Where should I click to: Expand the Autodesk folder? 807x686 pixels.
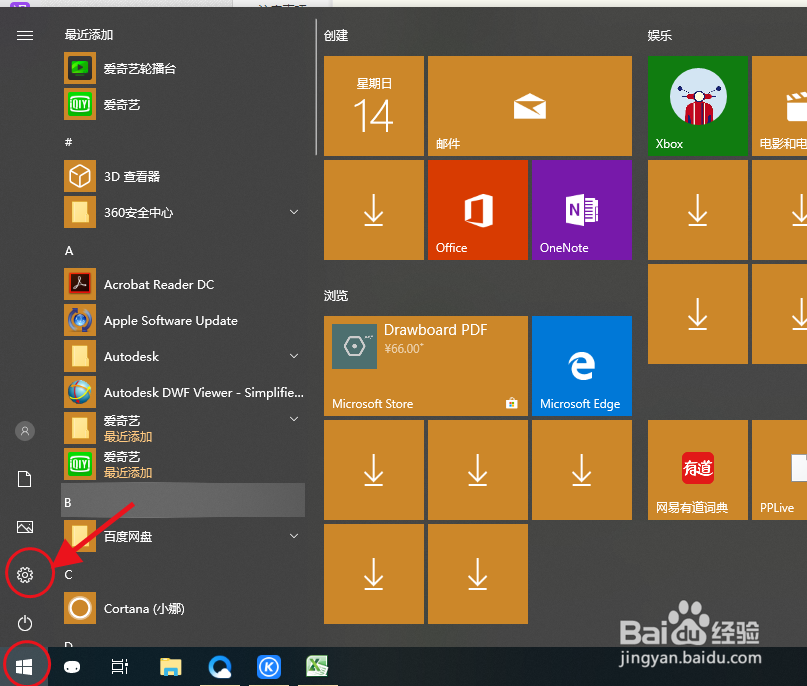[294, 356]
